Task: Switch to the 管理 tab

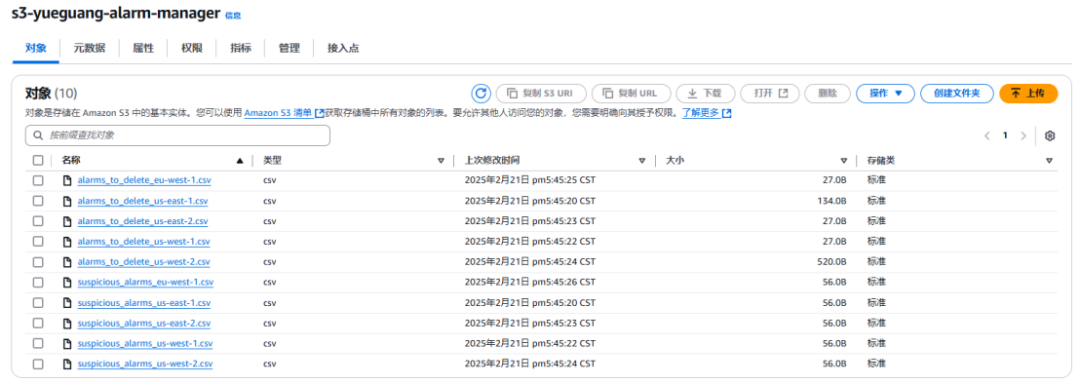Action: 289,48
